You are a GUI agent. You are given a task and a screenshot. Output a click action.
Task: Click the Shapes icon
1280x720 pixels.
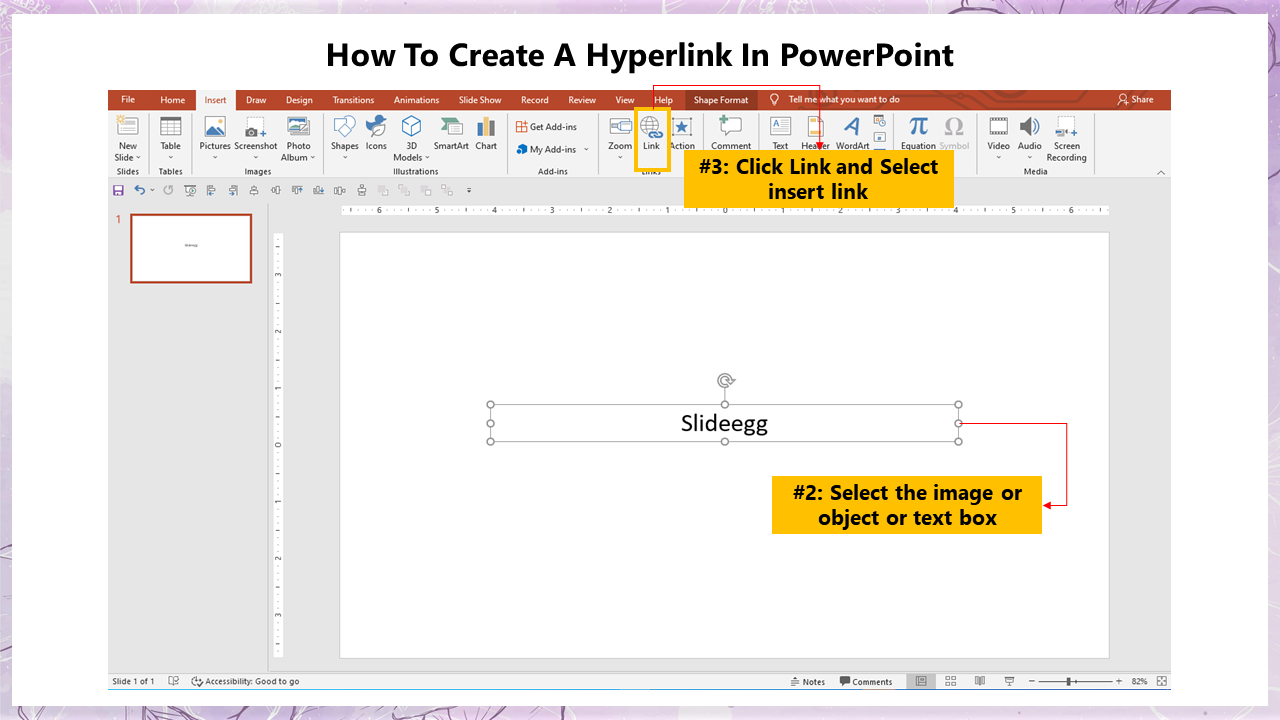click(x=344, y=127)
